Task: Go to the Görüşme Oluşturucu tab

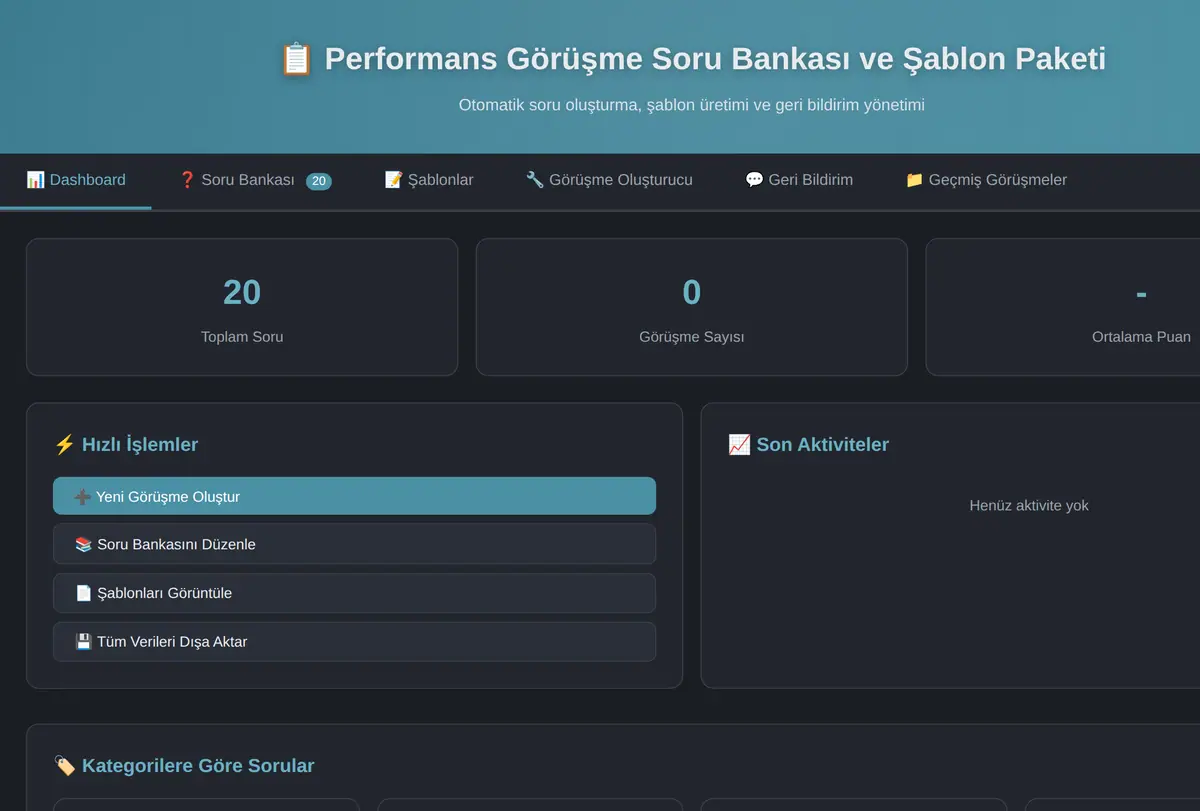Action: pyautogui.click(x=609, y=180)
